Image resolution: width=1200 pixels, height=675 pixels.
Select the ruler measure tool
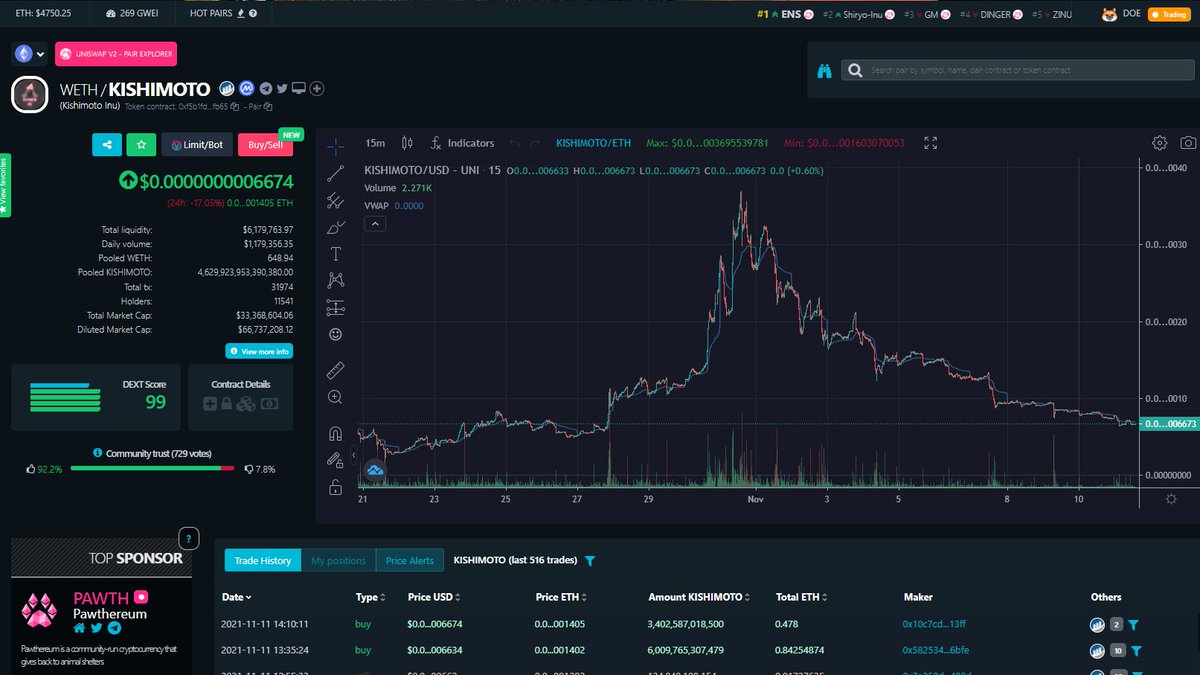point(336,371)
